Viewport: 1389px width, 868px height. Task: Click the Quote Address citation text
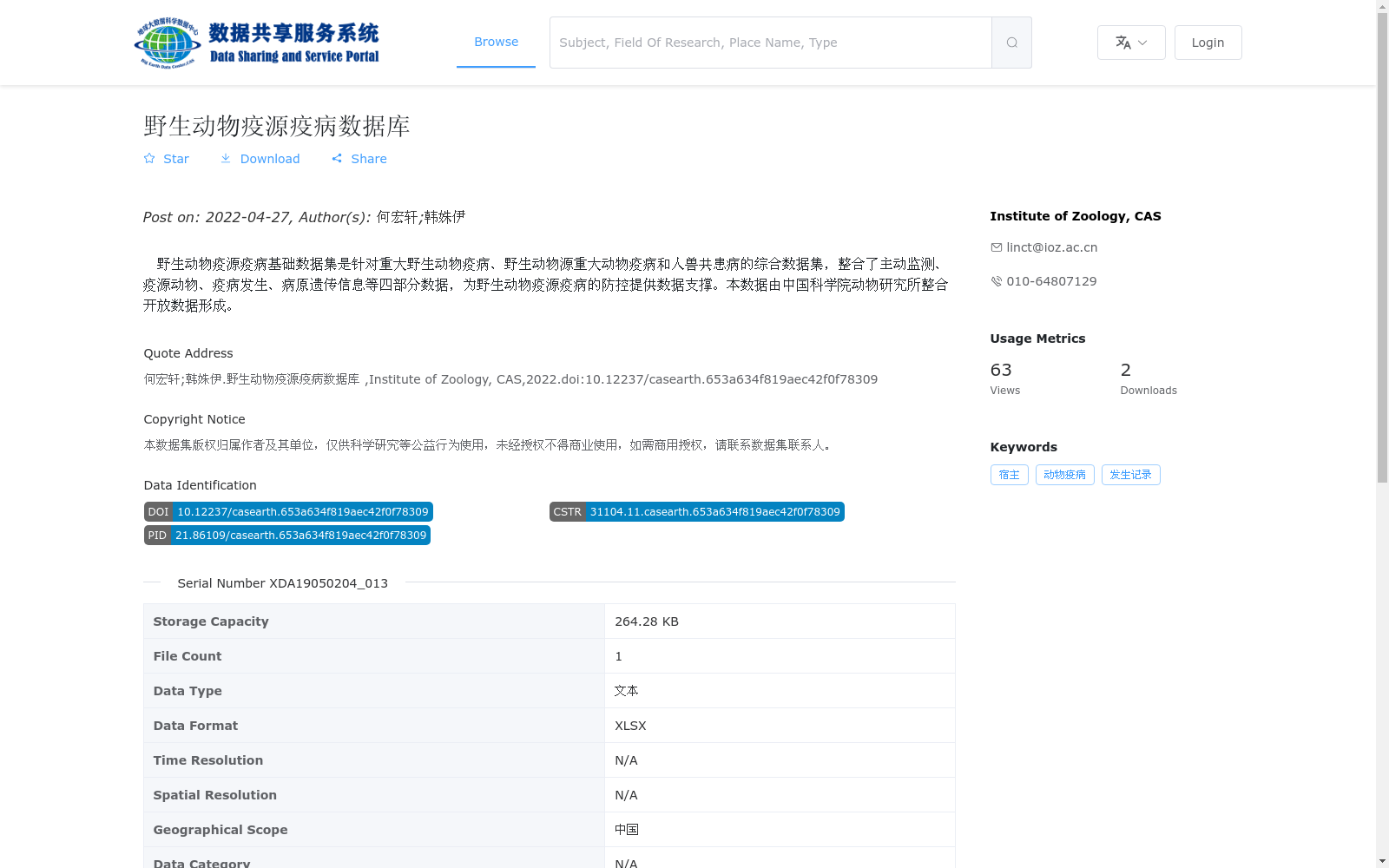click(x=510, y=379)
